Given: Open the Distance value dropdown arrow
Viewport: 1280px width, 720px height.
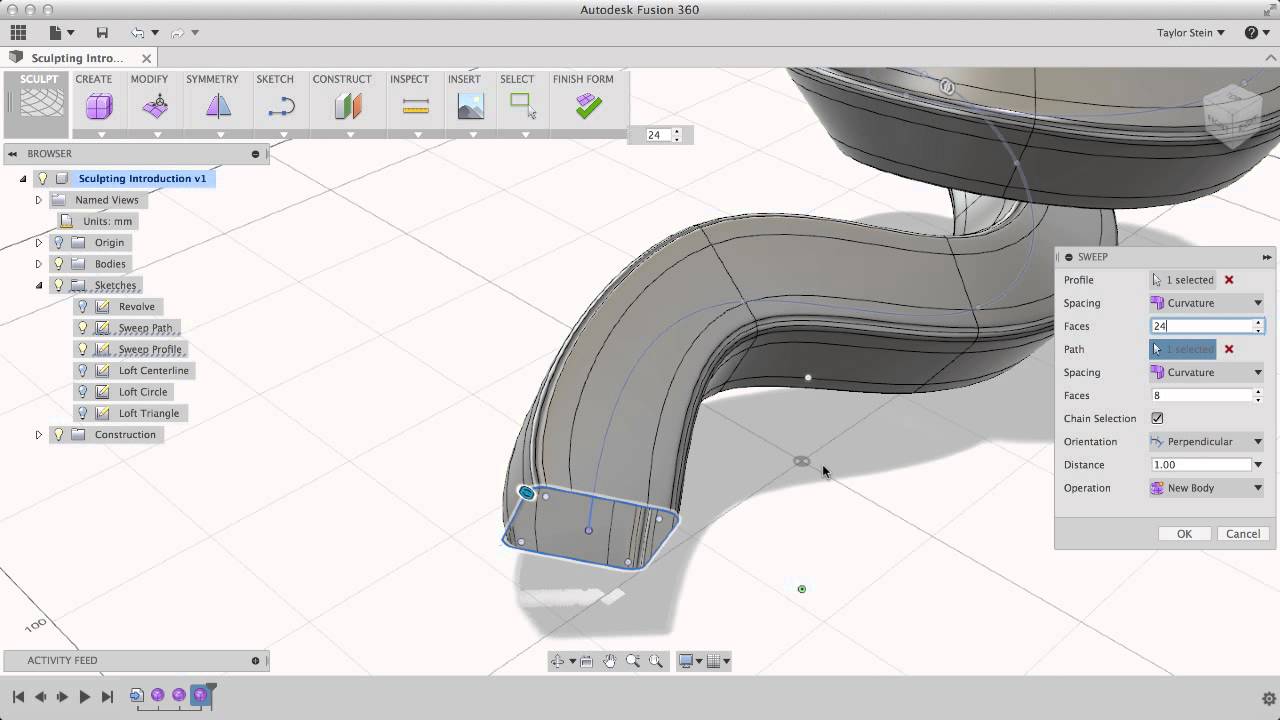Looking at the screenshot, I should (x=1258, y=465).
